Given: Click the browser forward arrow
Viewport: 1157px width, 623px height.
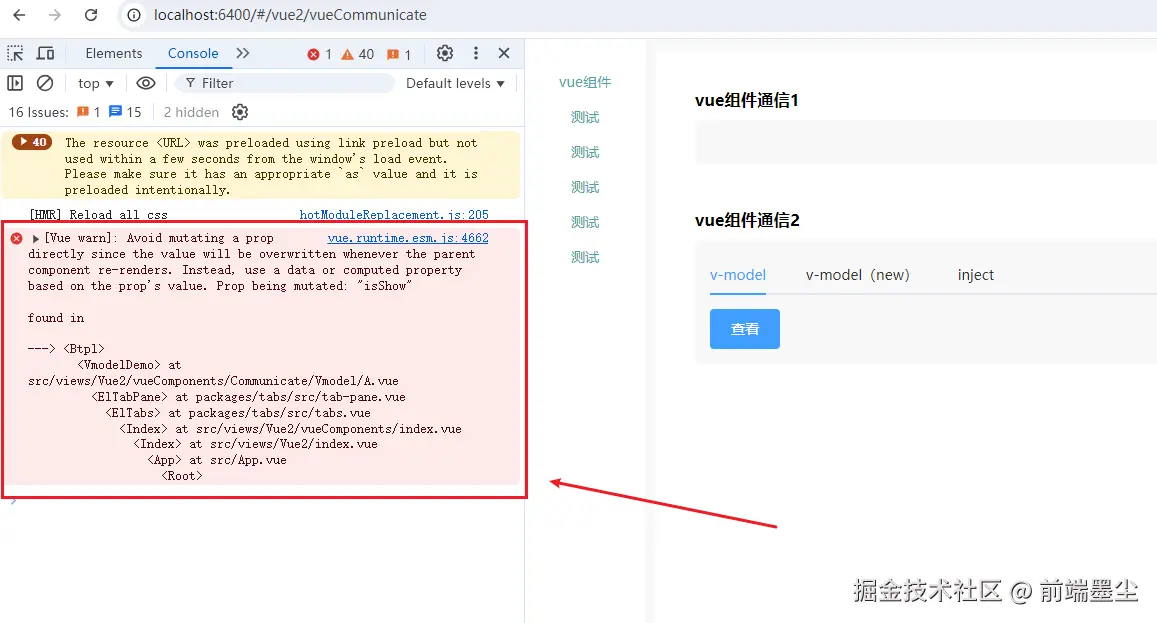Looking at the screenshot, I should (55, 15).
